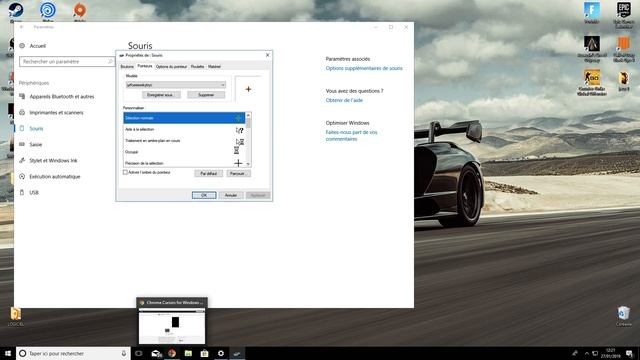Launch Assassin's Creed Odyssey shortcut
This screenshot has height=360, width=640.
click(x=591, y=48)
